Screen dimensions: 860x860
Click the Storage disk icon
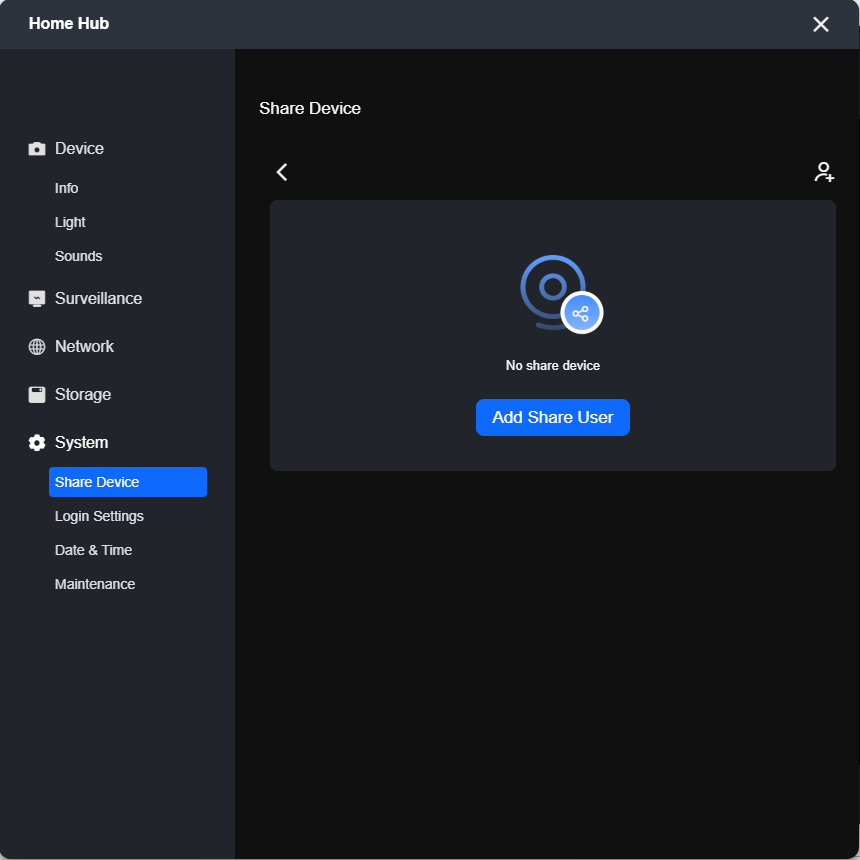point(37,395)
